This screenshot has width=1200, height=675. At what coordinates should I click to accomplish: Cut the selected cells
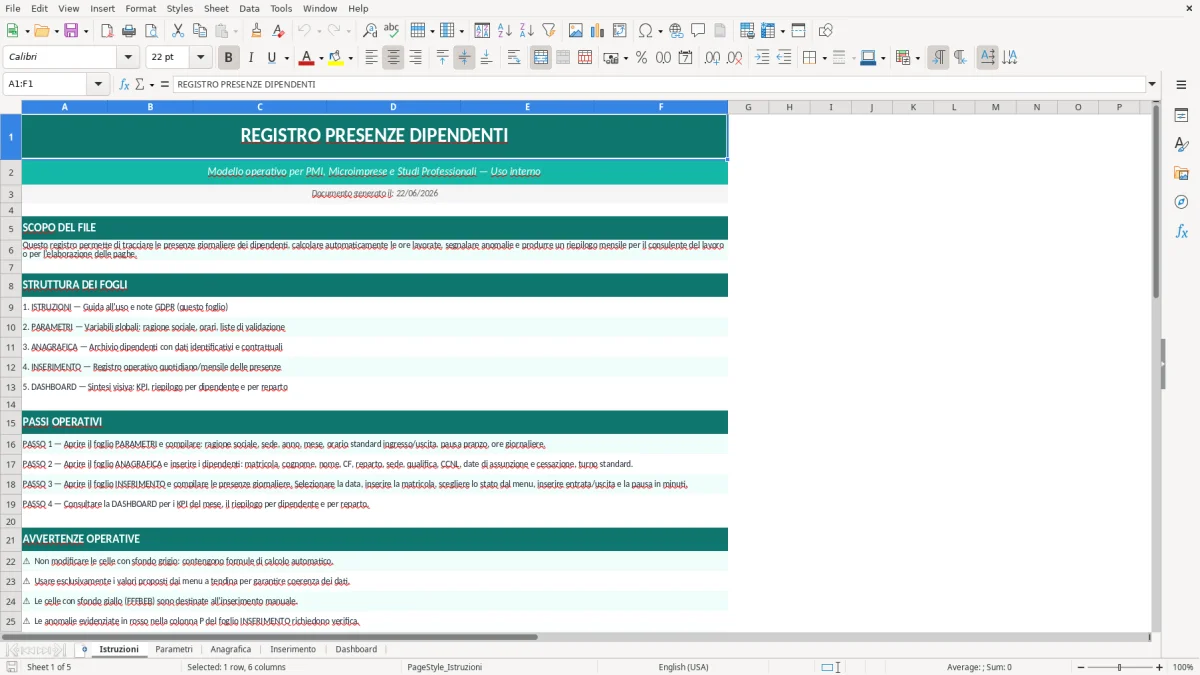[x=178, y=31]
